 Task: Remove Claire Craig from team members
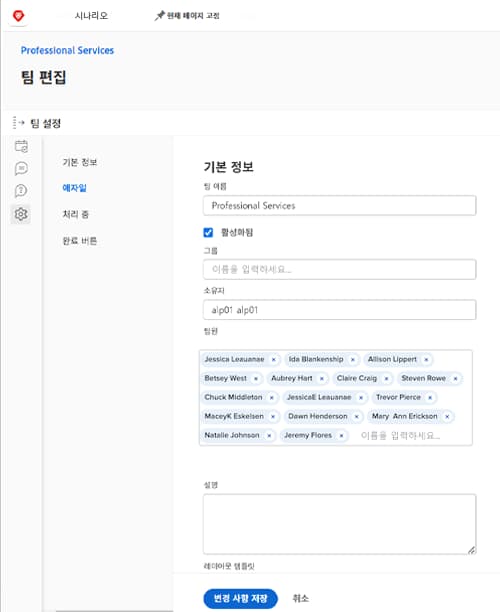[386, 379]
